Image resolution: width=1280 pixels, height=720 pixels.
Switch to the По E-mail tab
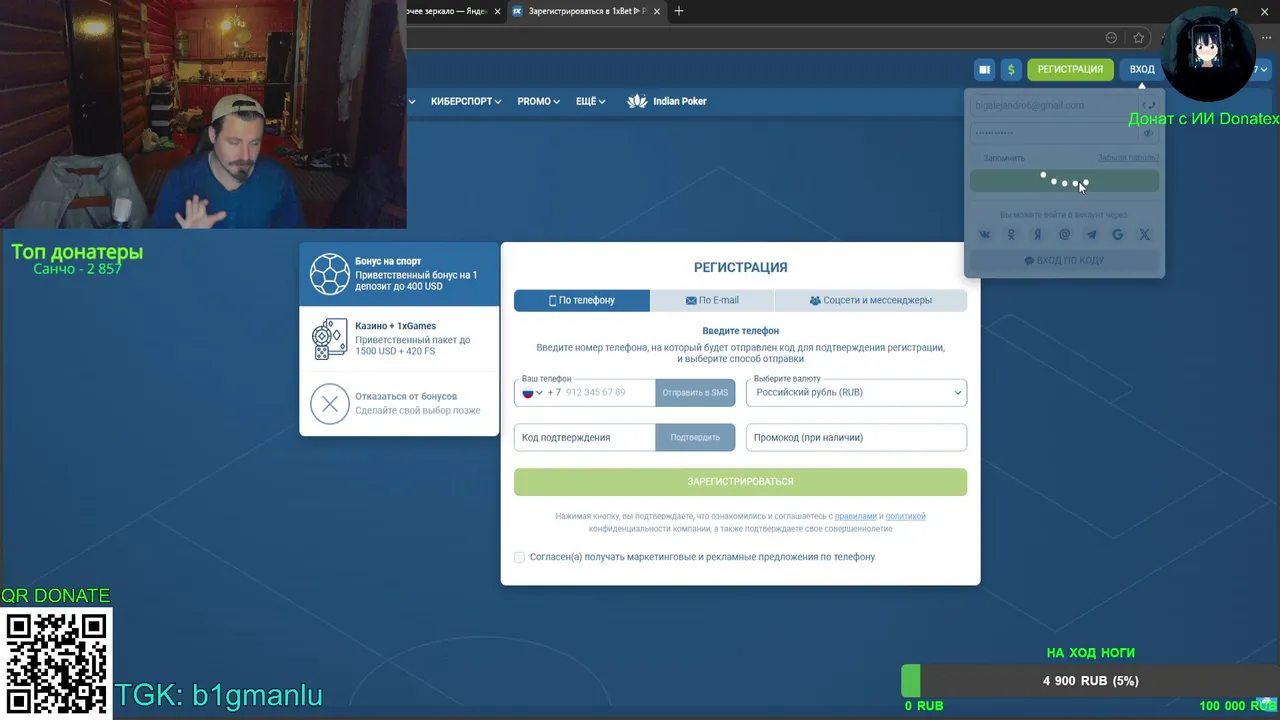pyautogui.click(x=712, y=300)
